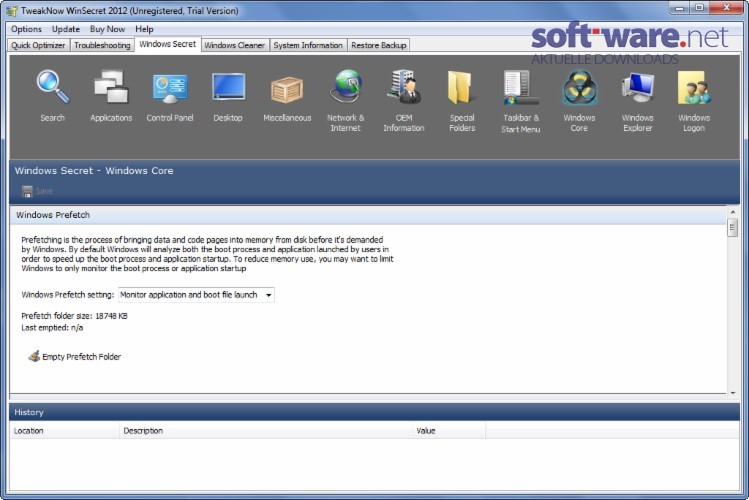Screen dimensions: 749x500
Task: Switch to the Quick Optimizer tab
Action: coord(38,45)
